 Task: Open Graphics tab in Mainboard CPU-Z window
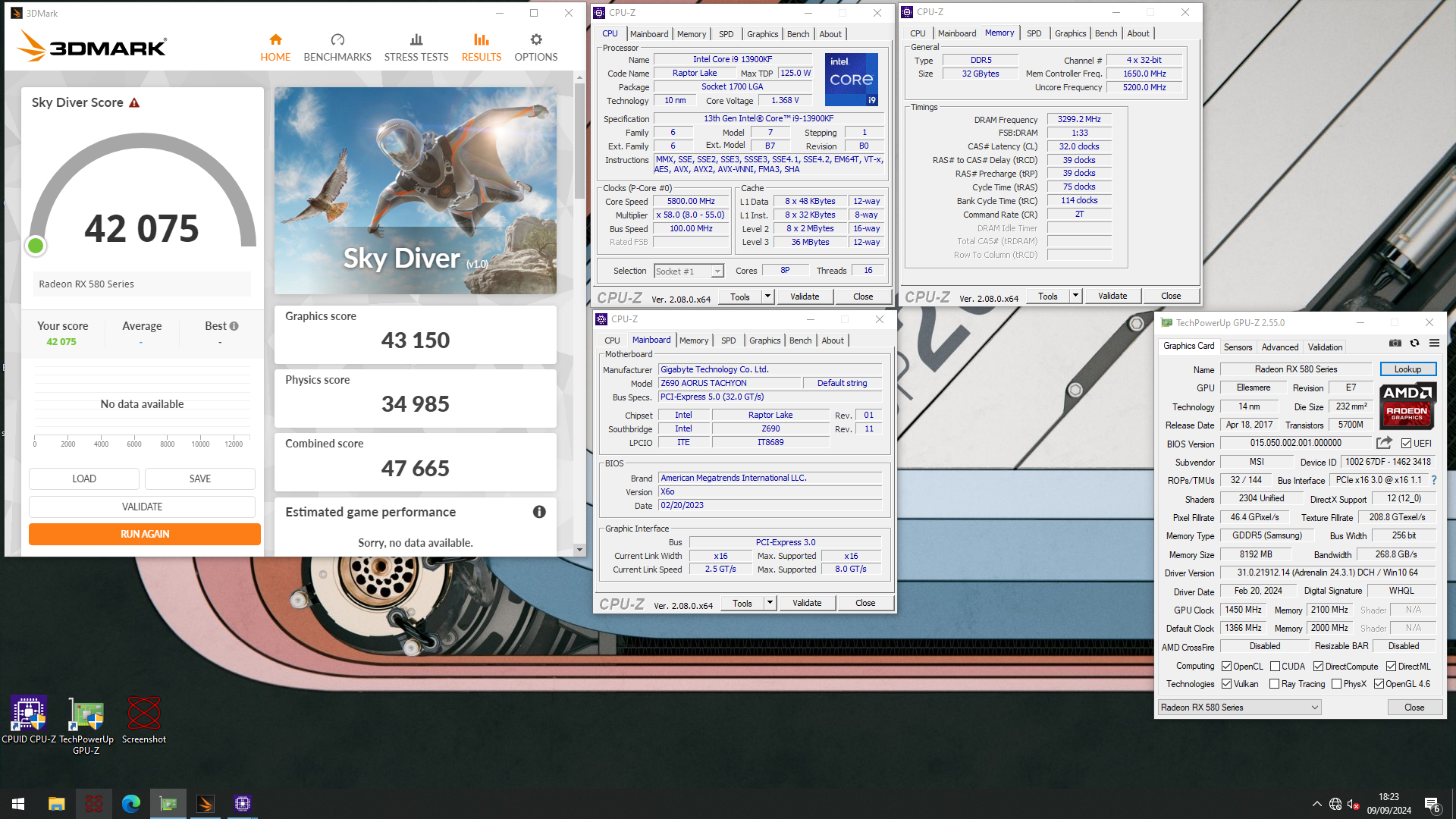[764, 340]
